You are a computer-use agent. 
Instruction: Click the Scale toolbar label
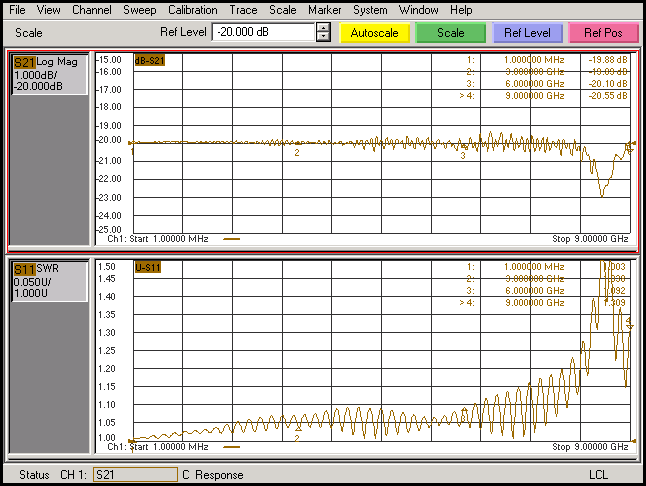click(x=29, y=33)
